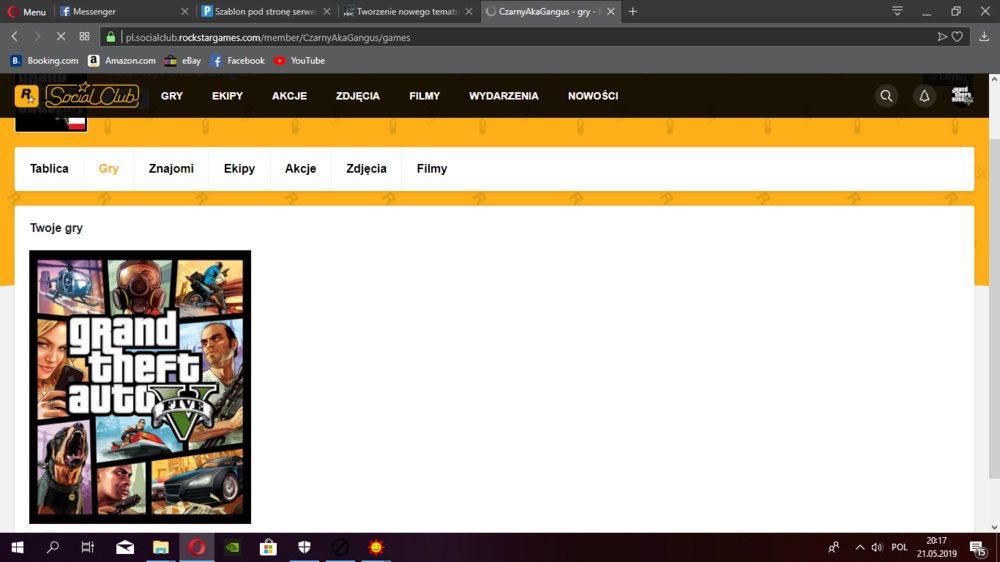This screenshot has width=1000, height=562.
Task: Open ZDJĘCIA in top navigation
Action: [x=358, y=96]
